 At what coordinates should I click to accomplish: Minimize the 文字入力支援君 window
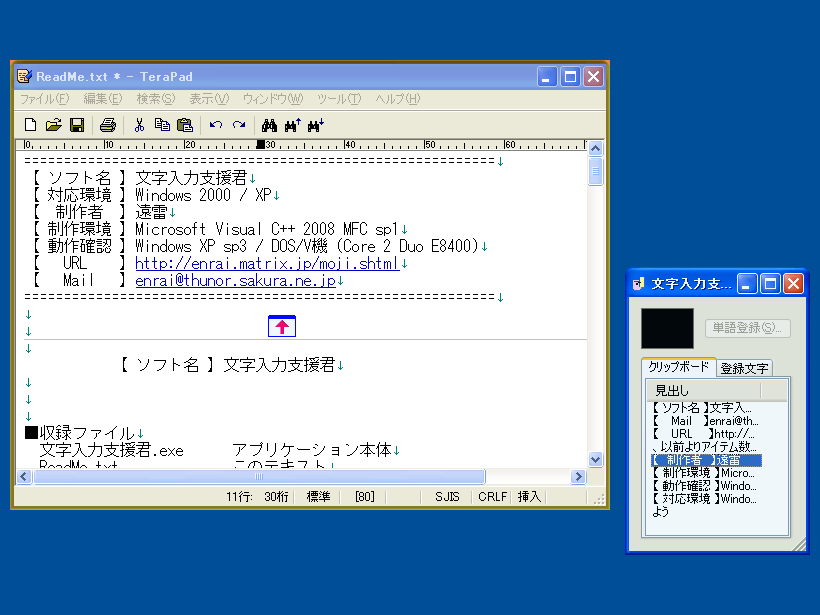747,284
